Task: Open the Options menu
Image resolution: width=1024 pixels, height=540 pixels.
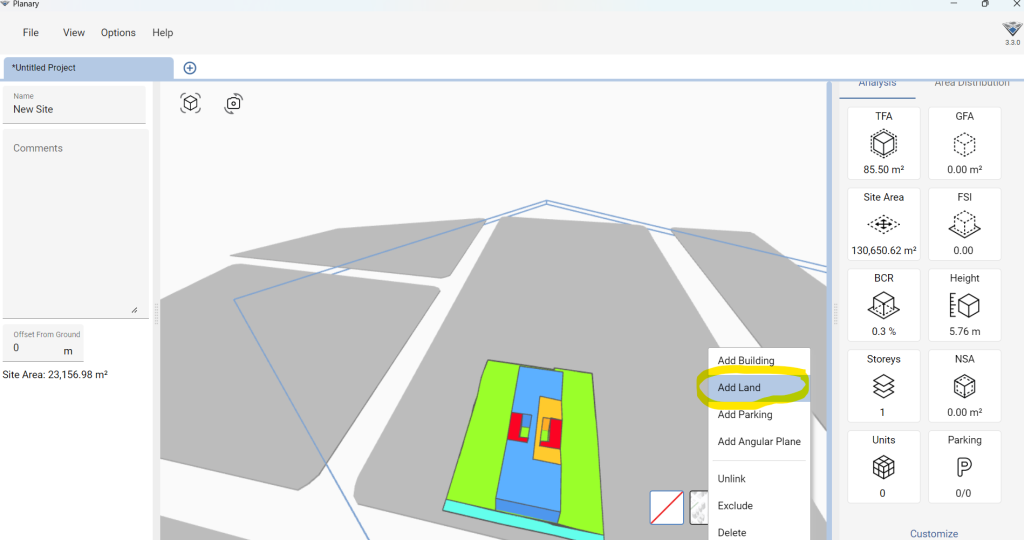Action: click(x=118, y=33)
